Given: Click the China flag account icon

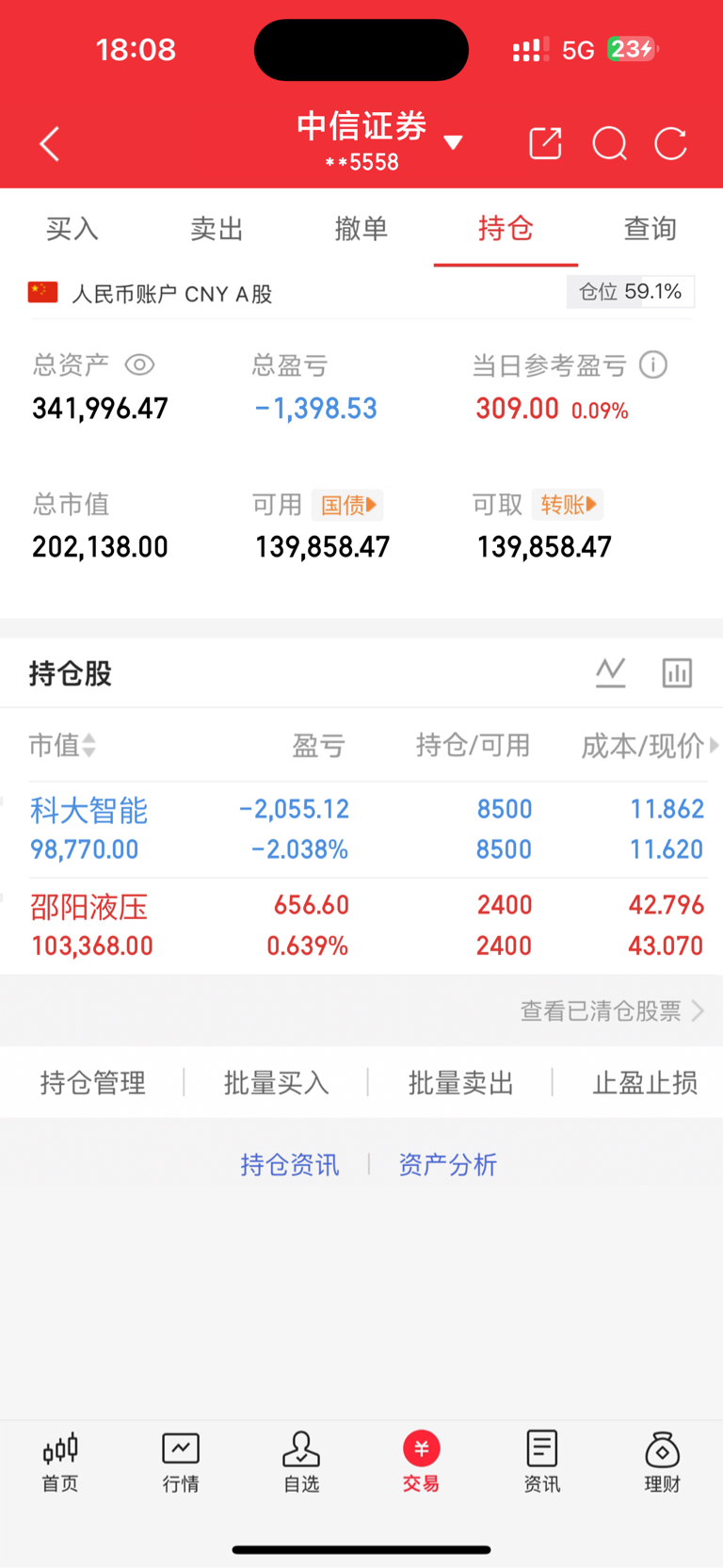Looking at the screenshot, I should click(42, 292).
